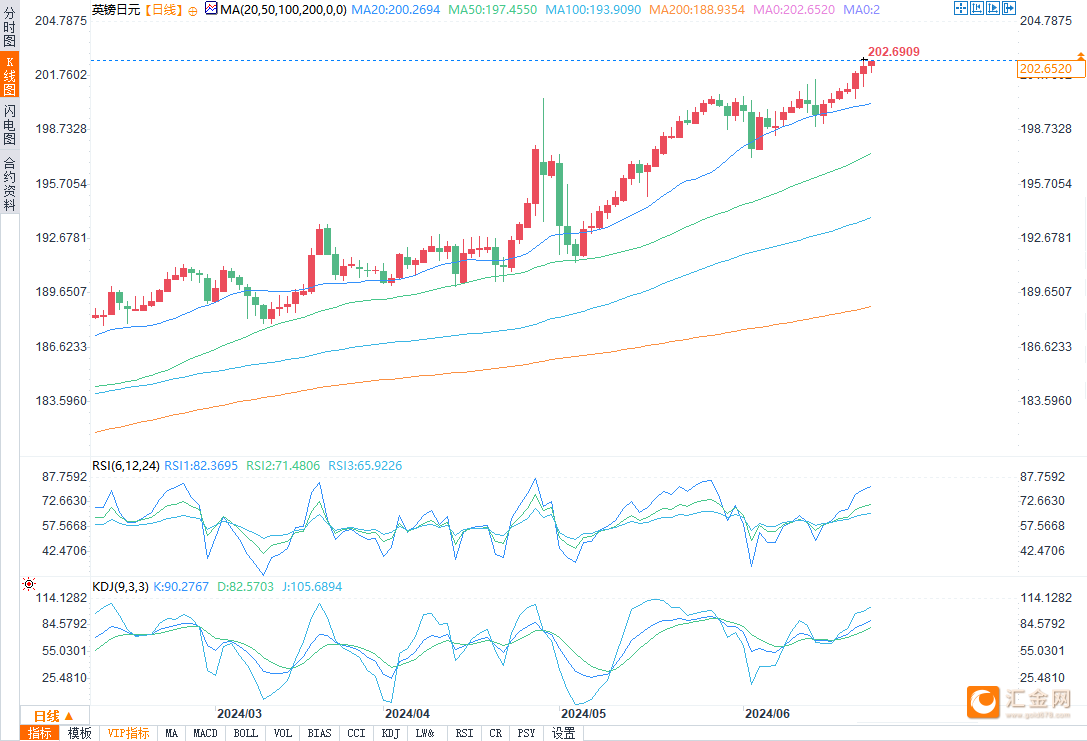Choose the BOLL indicator button
The height and width of the screenshot is (741, 1087).
click(x=245, y=733)
